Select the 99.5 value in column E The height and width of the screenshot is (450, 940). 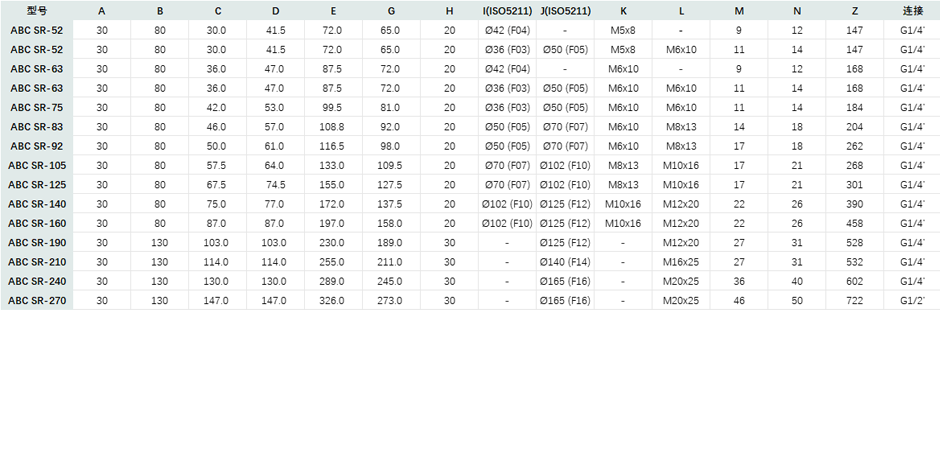pos(332,107)
